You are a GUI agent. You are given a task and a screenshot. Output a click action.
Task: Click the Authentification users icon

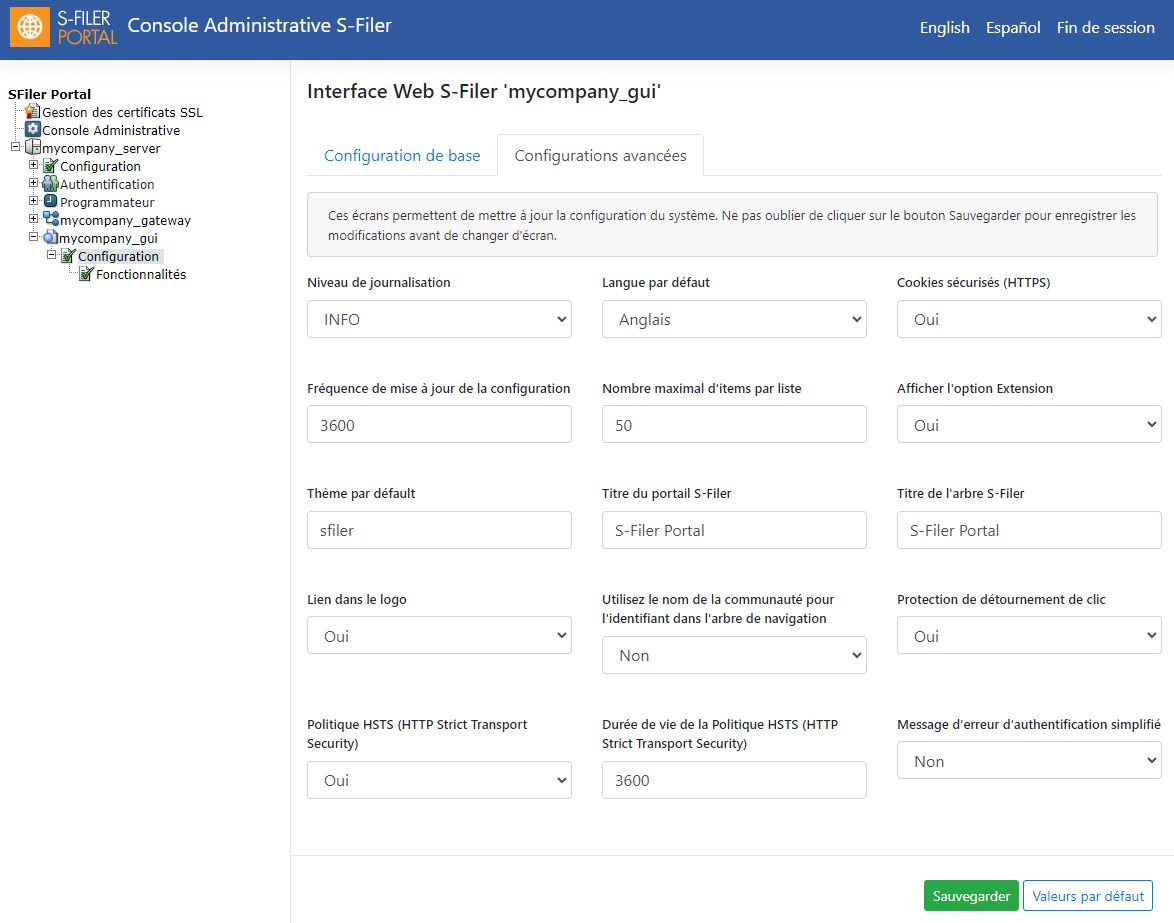(50, 183)
